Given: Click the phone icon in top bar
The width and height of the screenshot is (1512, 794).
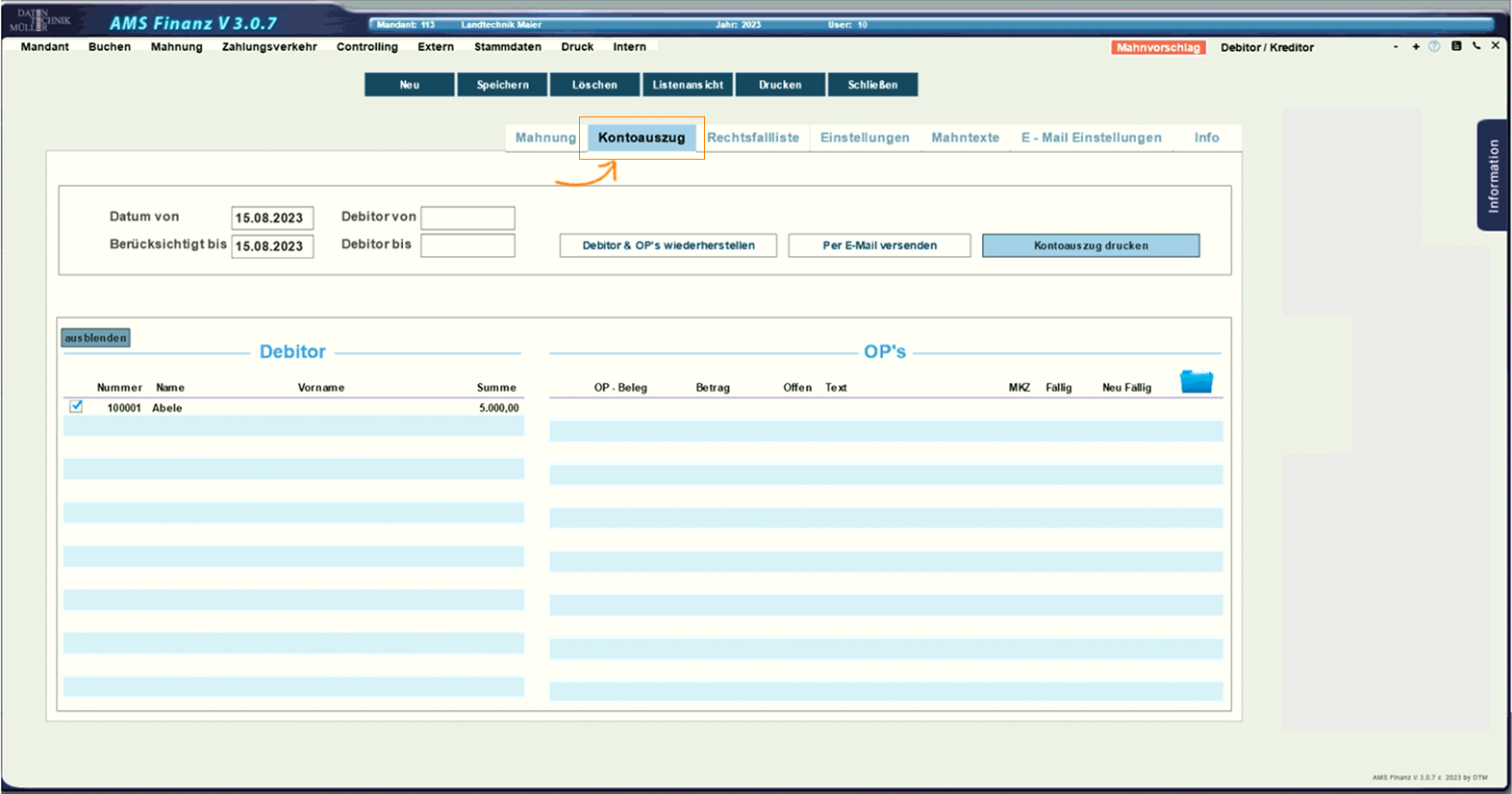Looking at the screenshot, I should 1476,46.
